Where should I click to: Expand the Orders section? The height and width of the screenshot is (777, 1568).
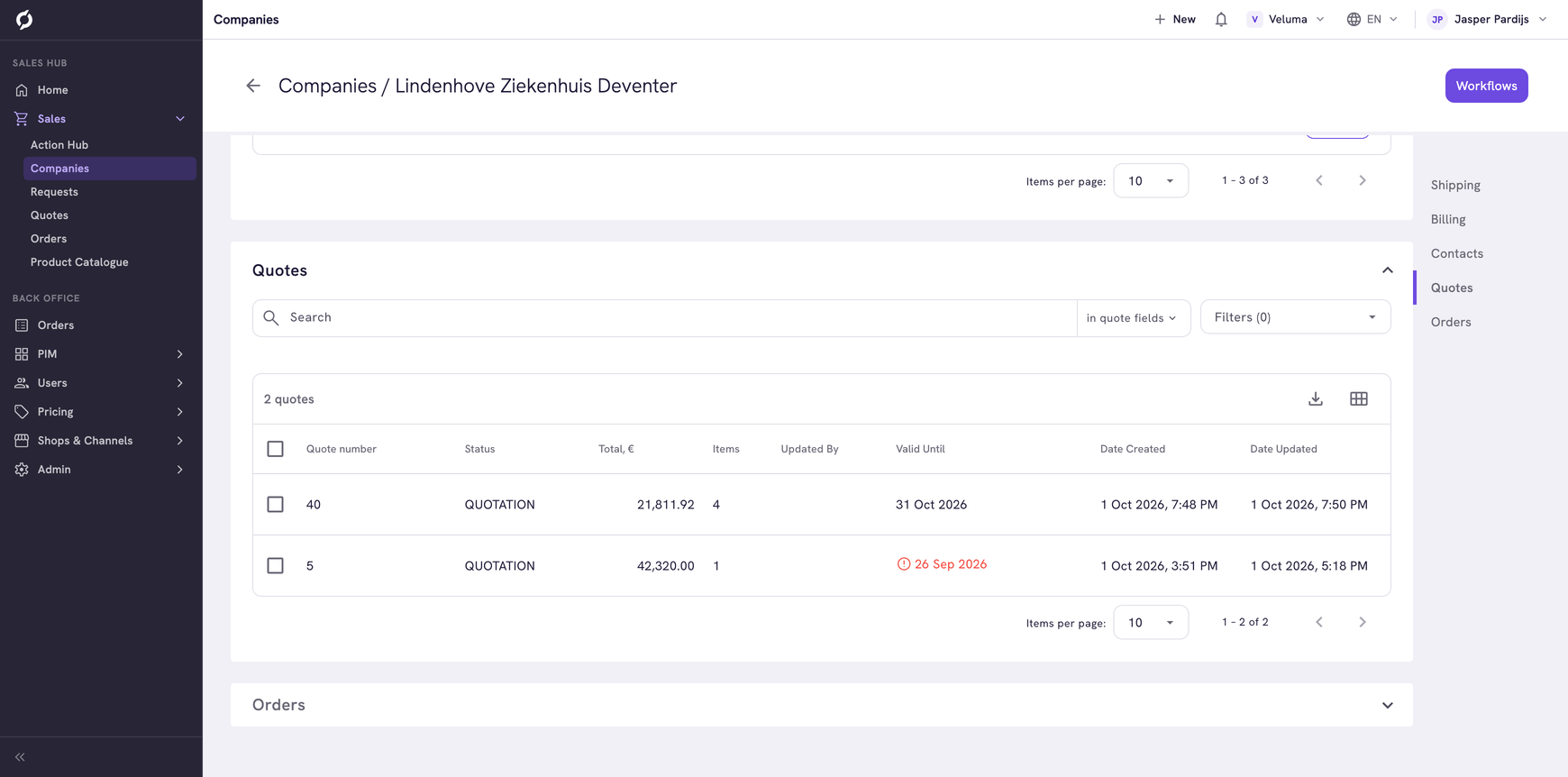(x=1388, y=705)
